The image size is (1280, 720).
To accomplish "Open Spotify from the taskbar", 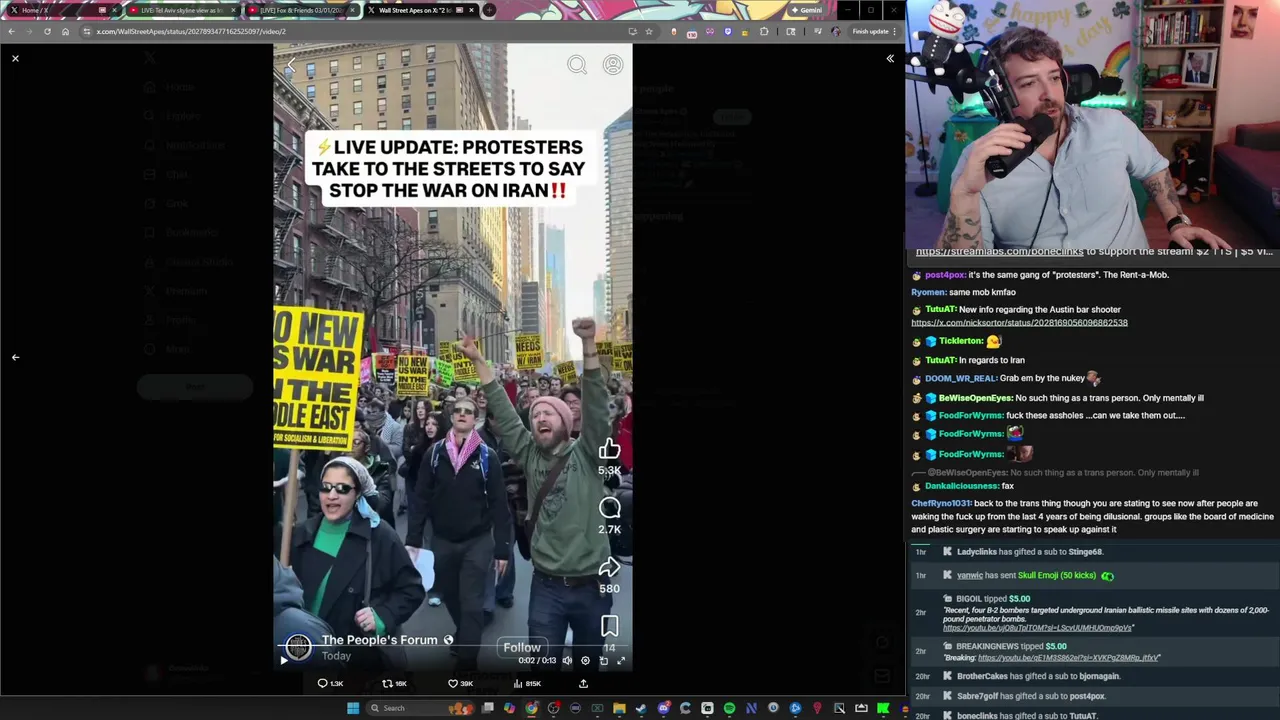I will click(x=729, y=708).
